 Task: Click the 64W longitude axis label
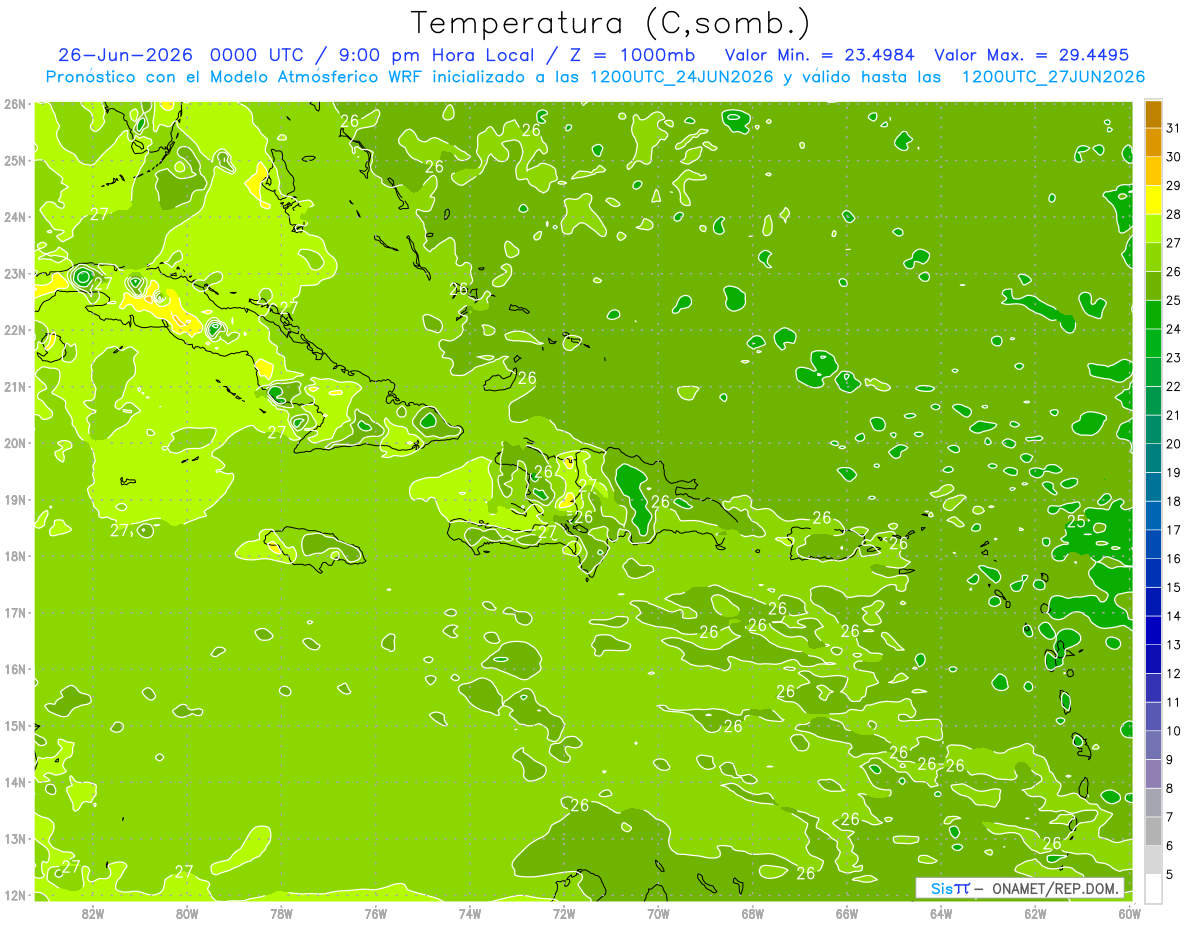[941, 913]
